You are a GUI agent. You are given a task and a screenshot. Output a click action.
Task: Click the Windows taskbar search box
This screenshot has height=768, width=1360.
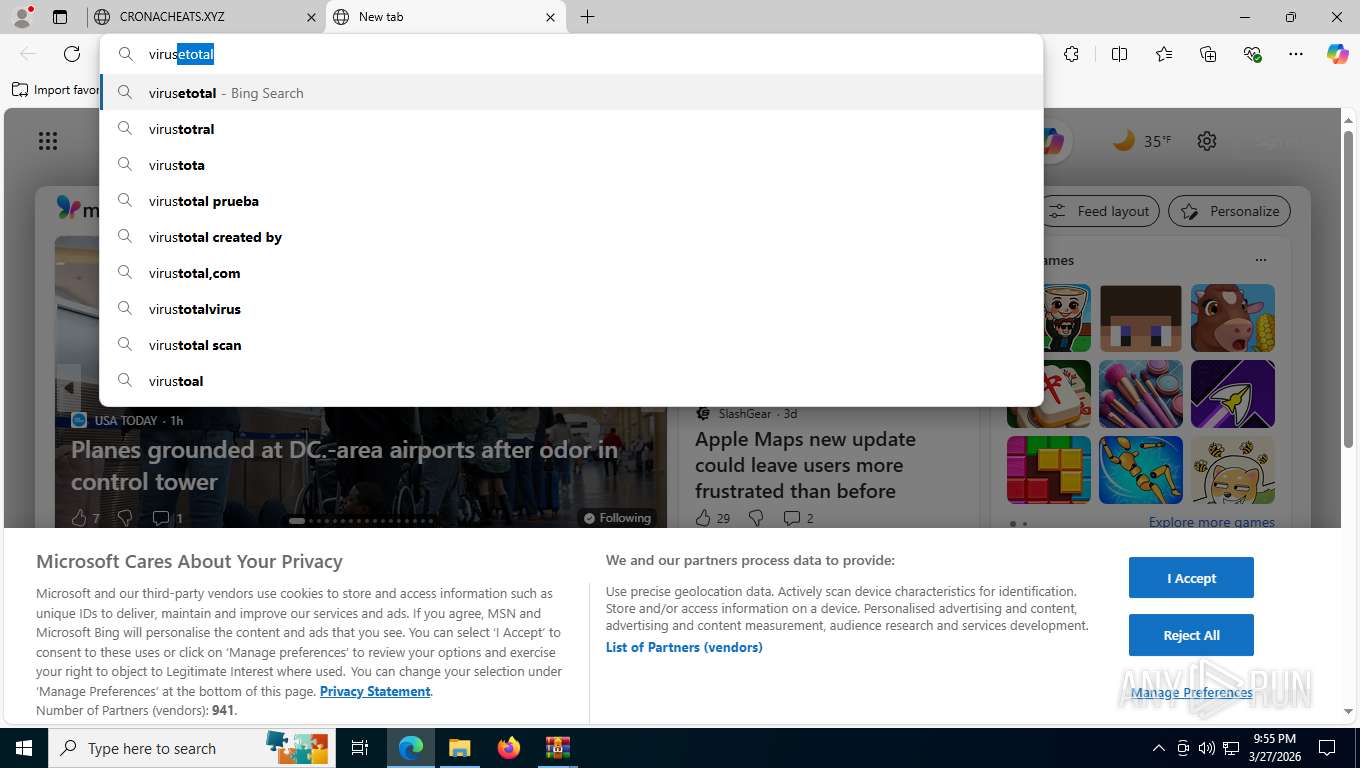190,748
